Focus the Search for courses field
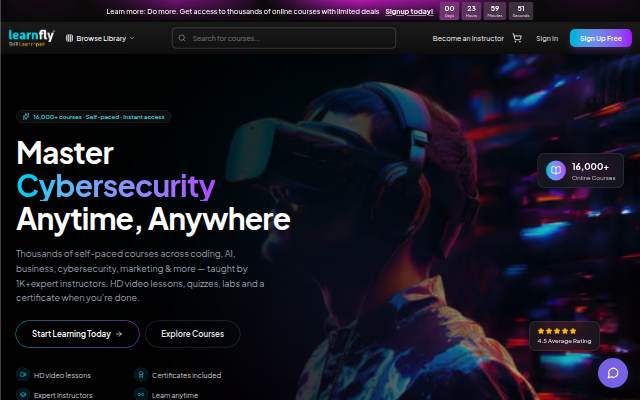The width and height of the screenshot is (640, 400). coord(284,38)
